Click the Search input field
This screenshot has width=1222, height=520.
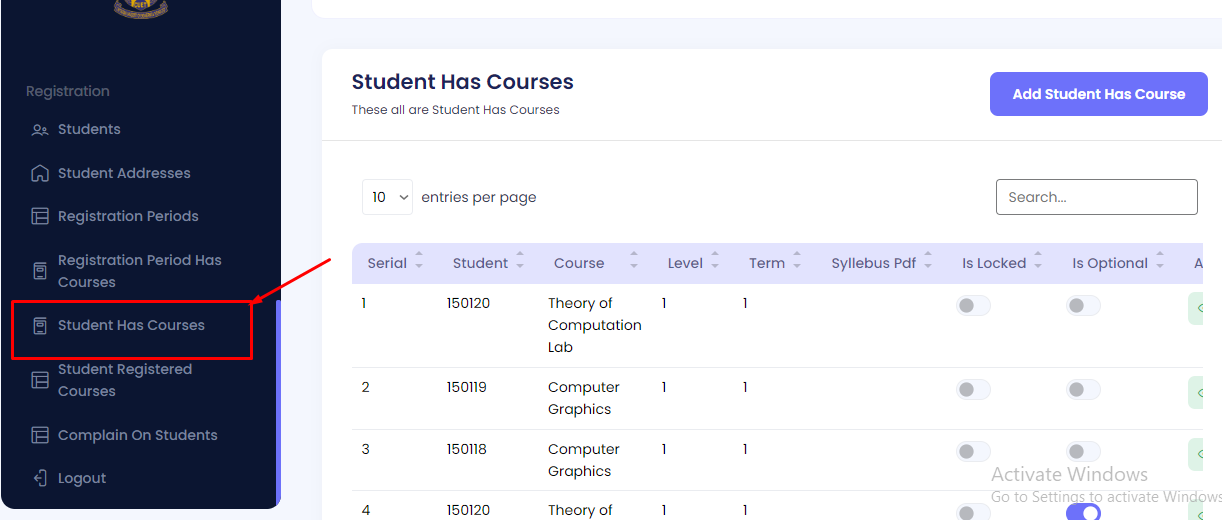pos(1096,197)
